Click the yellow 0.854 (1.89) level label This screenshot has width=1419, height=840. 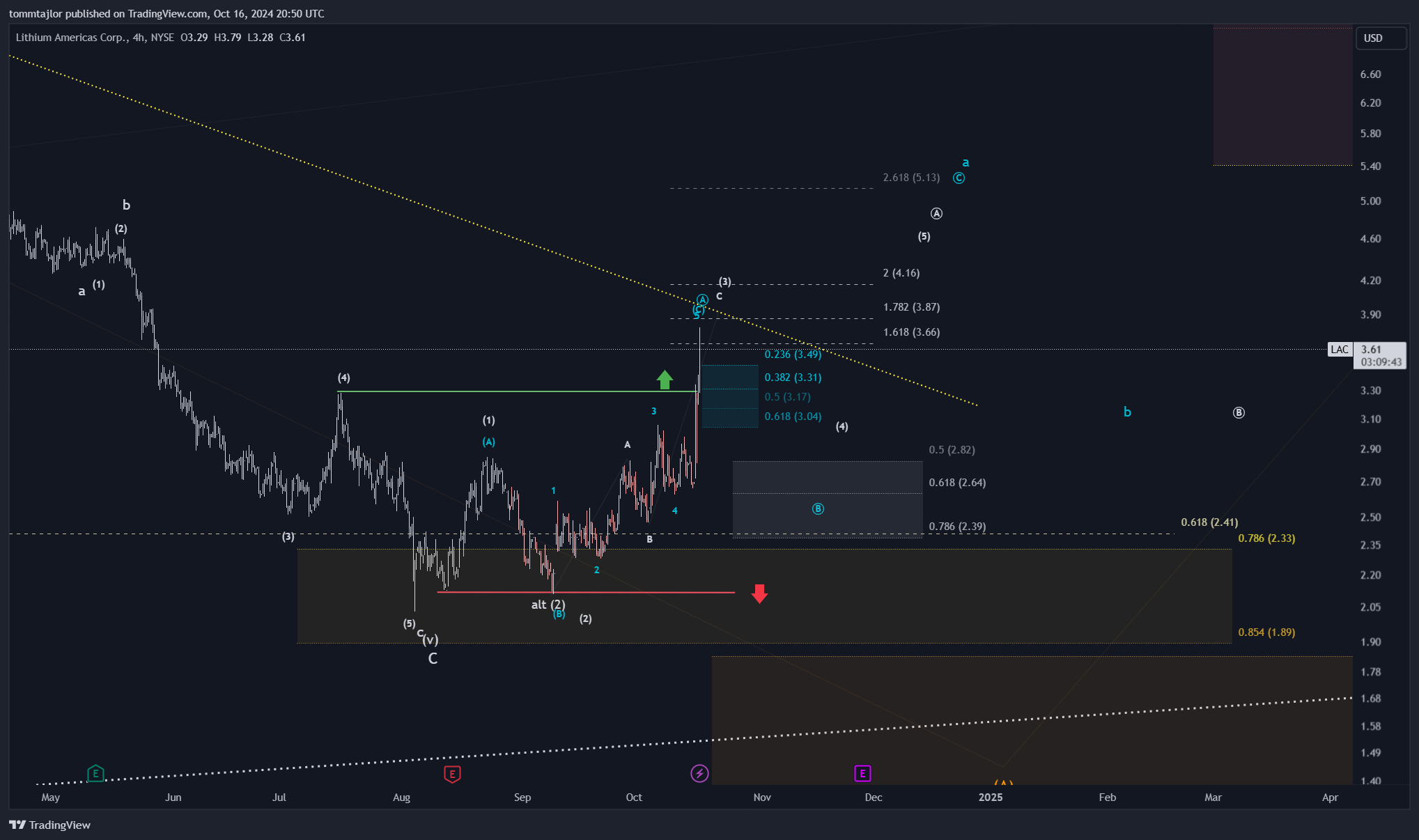1266,632
